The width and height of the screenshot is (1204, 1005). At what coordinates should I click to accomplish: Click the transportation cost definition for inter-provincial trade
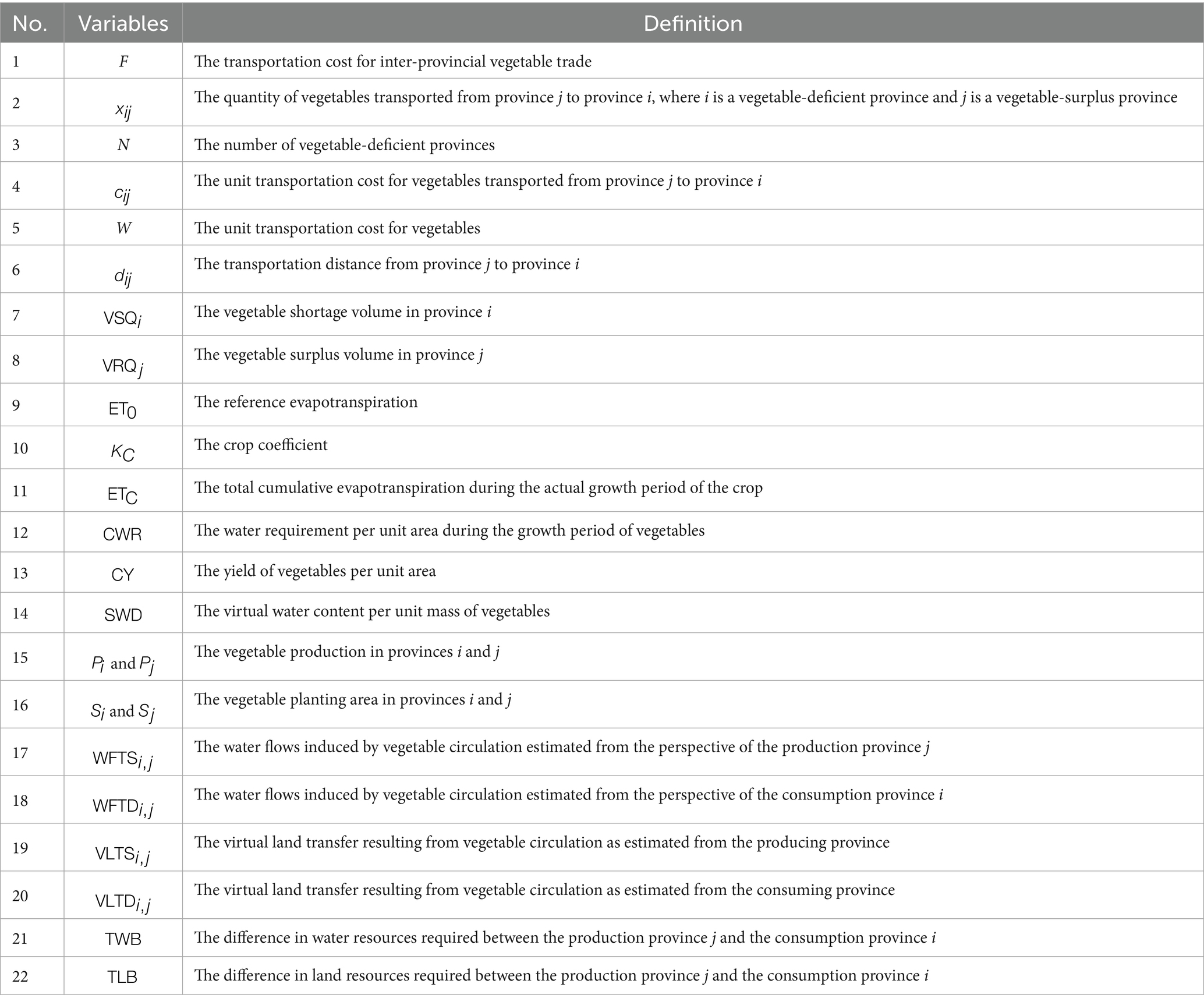coord(393,62)
